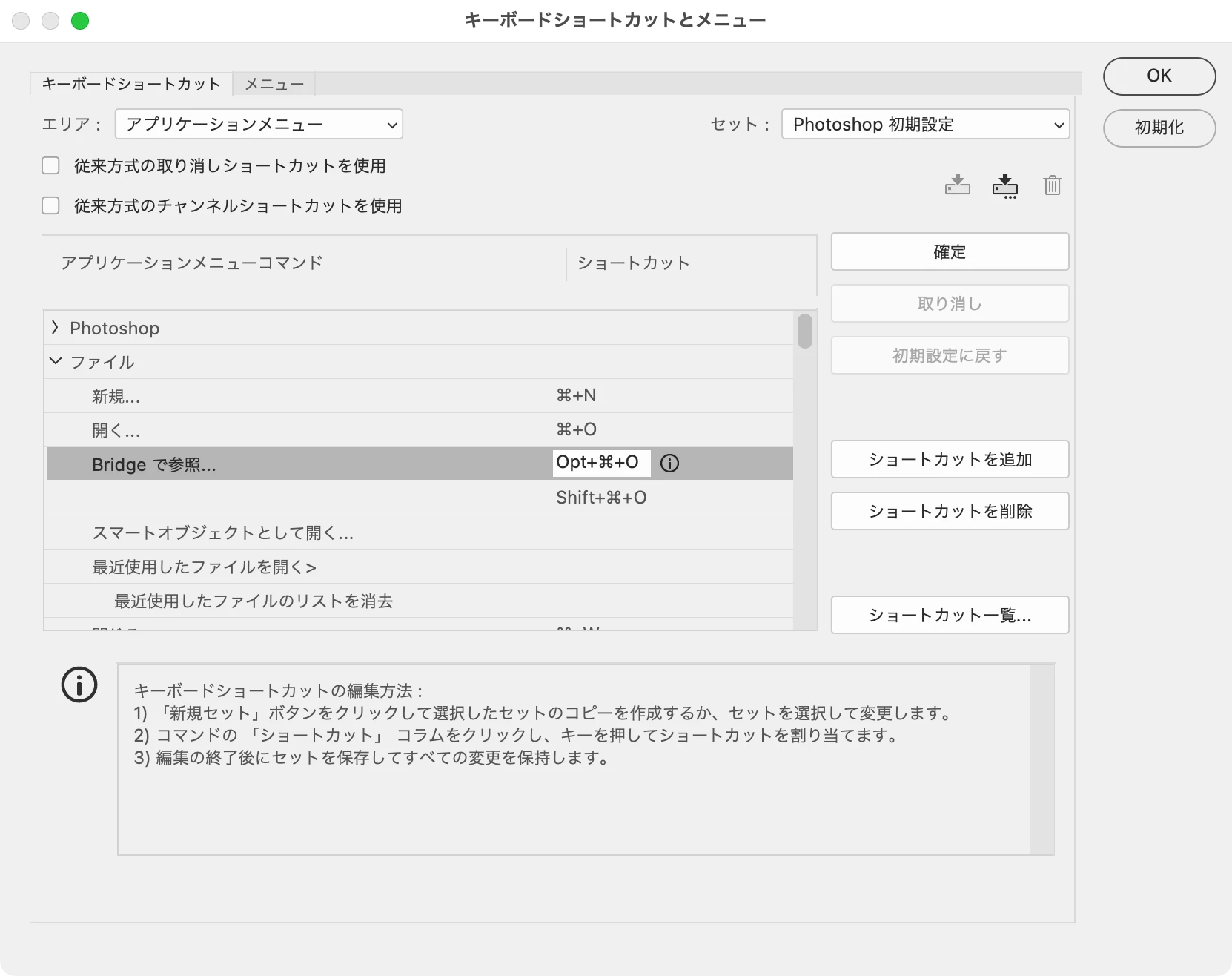This screenshot has height=976, width=1232.
Task: Click the green zoom window button
Action: (80, 21)
